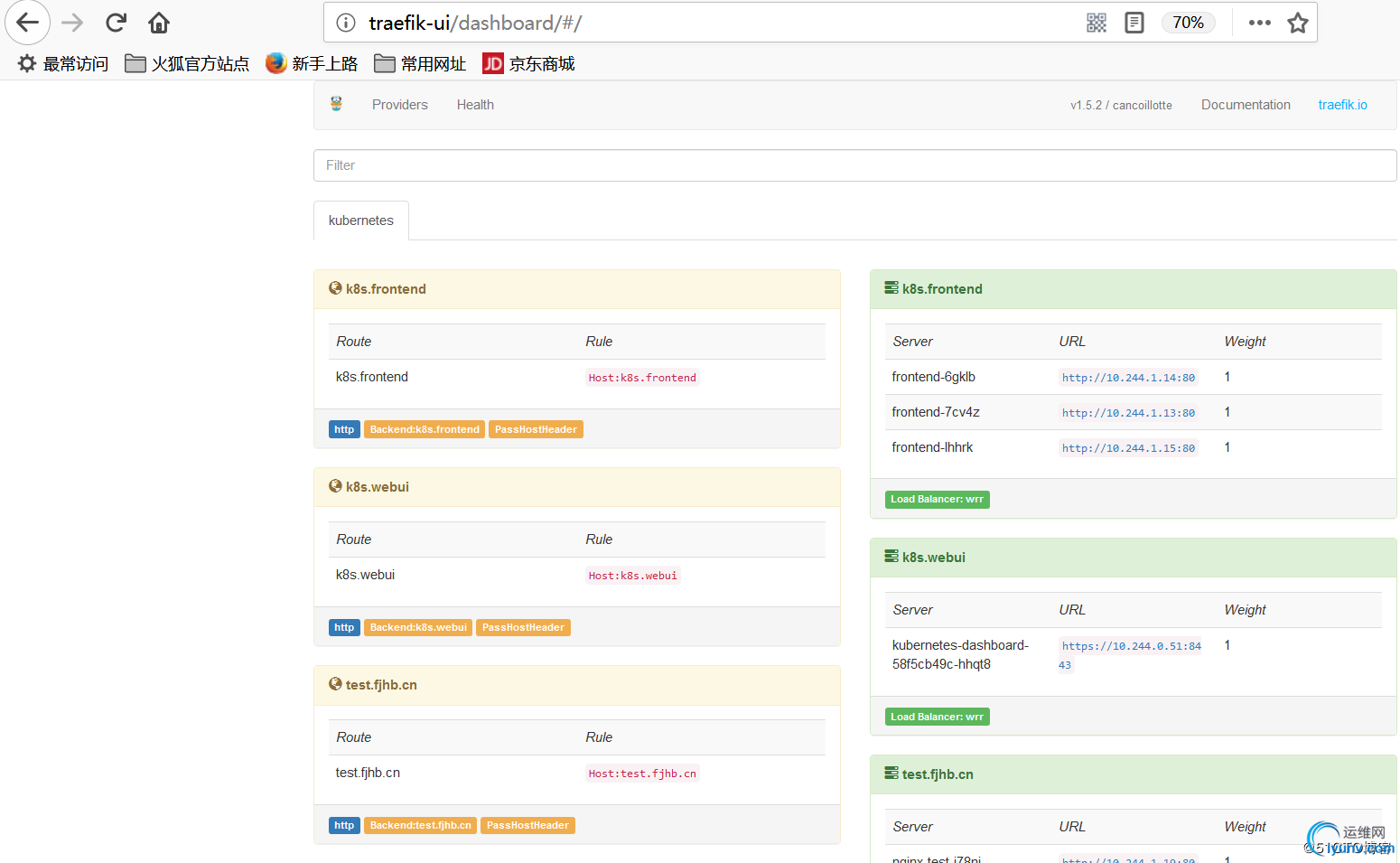This screenshot has height=863, width=1400.
Task: Open the 新手上路 Firefox bookmark
Action: coord(312,63)
